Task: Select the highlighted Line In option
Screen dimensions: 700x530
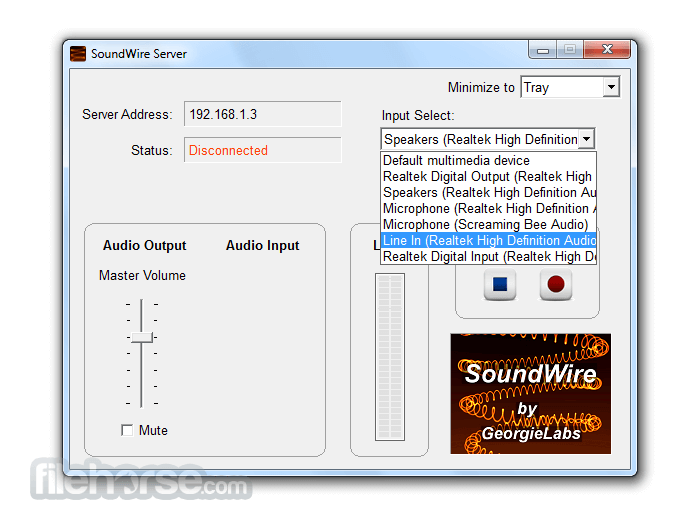Action: click(x=488, y=241)
